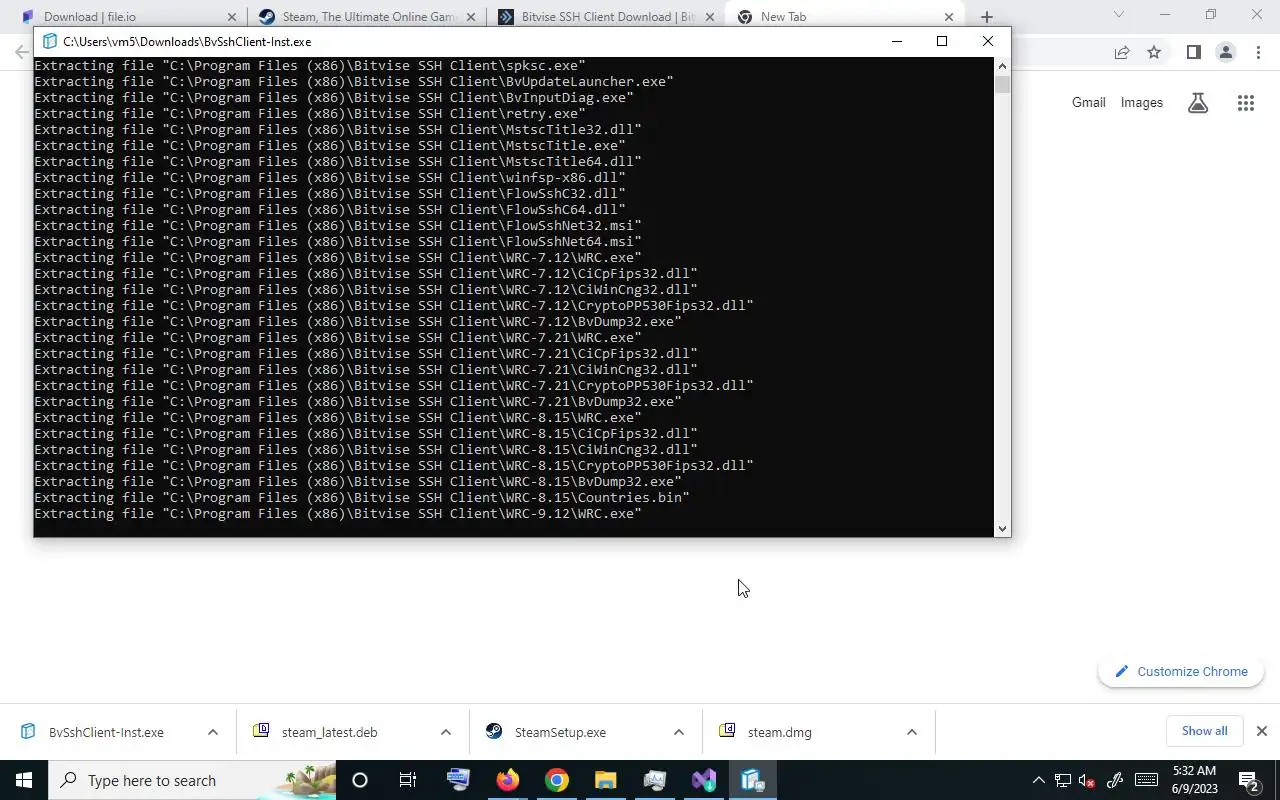This screenshot has height=800, width=1280.
Task: Click the installer console window title icon
Action: [x=48, y=41]
